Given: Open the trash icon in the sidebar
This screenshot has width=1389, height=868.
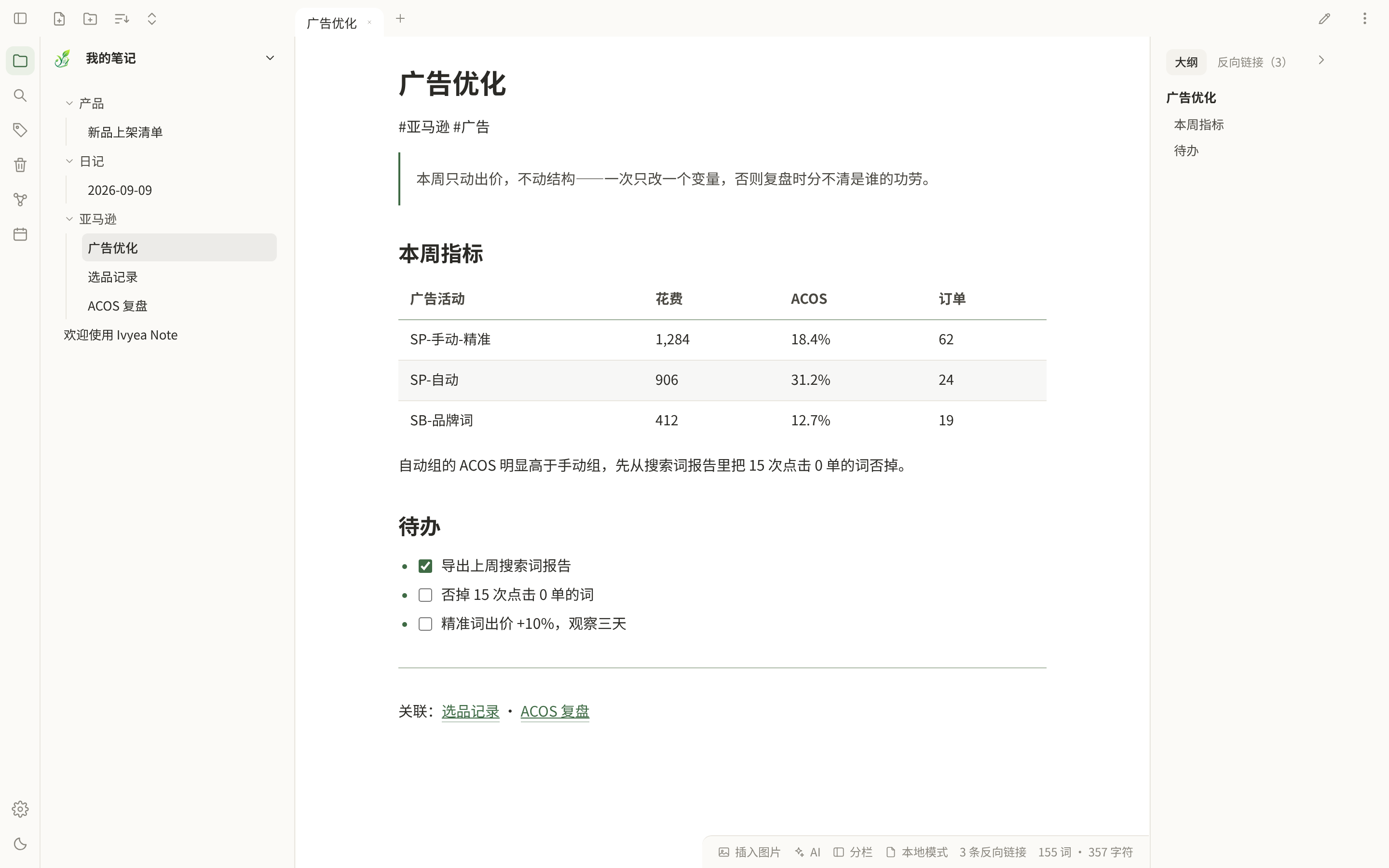Looking at the screenshot, I should pos(20,165).
